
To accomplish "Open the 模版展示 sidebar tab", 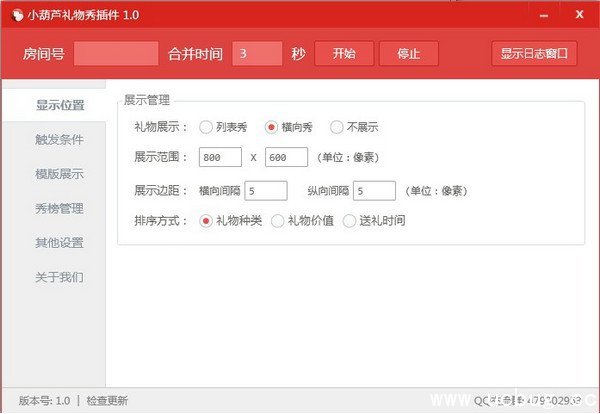I will click(x=59, y=174).
